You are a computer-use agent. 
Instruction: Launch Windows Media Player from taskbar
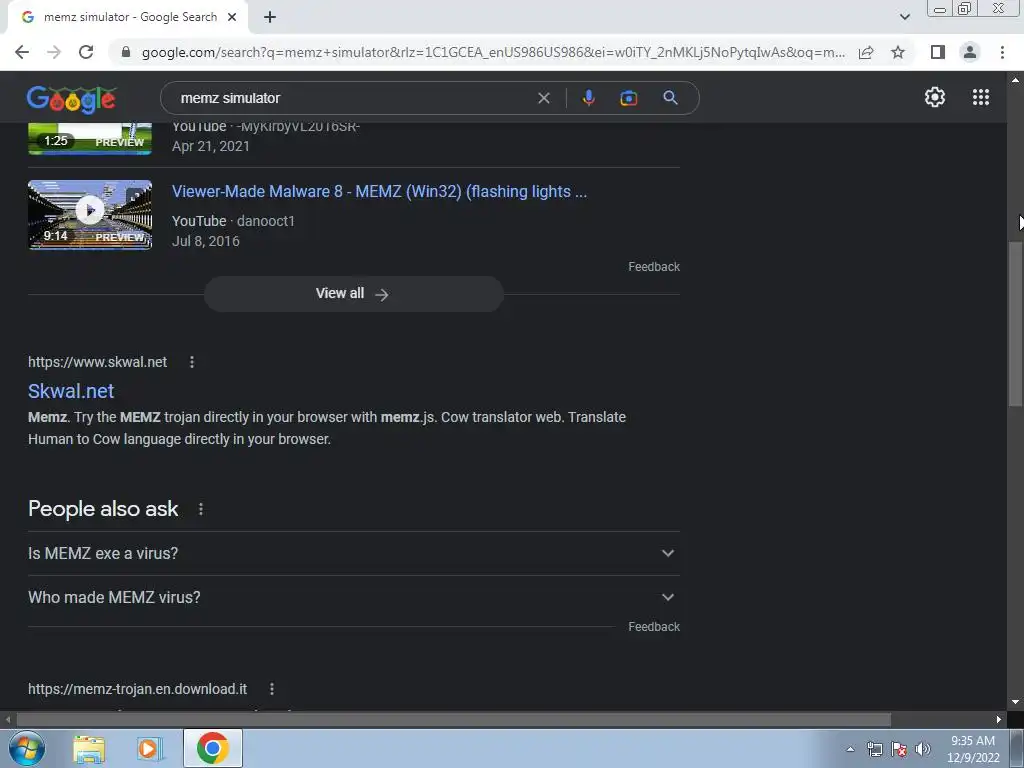click(x=150, y=749)
